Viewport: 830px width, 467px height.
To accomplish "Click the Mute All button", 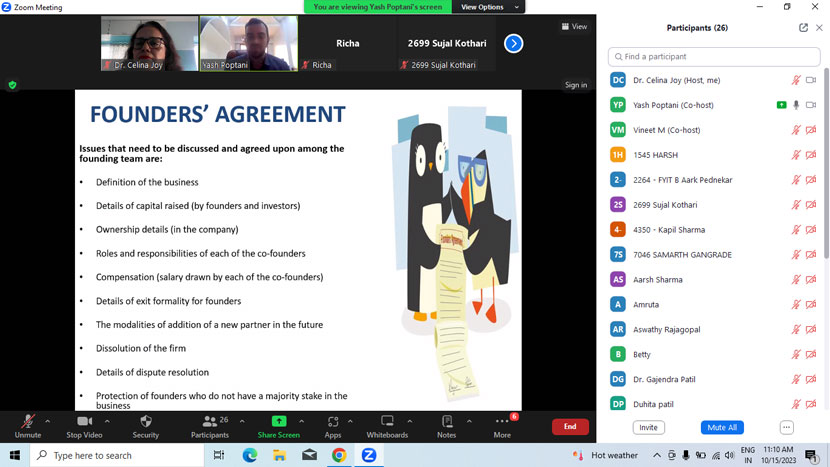I will click(x=722, y=427).
